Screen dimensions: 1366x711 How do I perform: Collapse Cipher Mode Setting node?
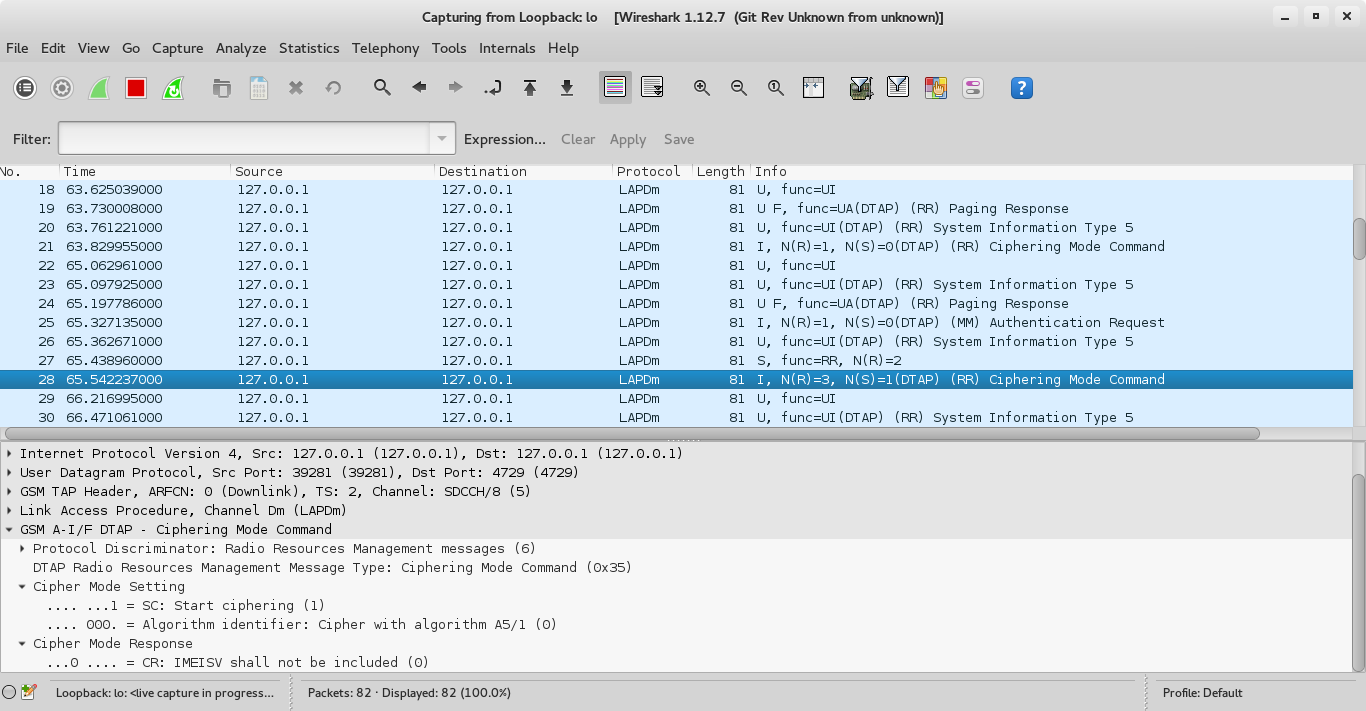click(23, 587)
